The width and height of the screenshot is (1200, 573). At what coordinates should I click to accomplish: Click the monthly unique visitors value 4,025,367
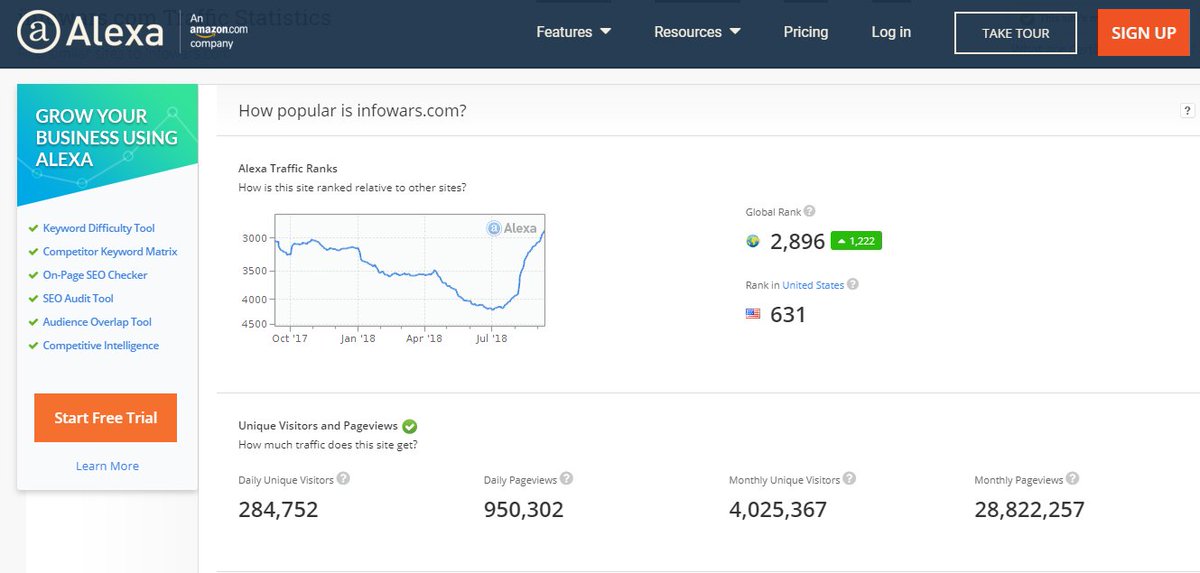[778, 510]
